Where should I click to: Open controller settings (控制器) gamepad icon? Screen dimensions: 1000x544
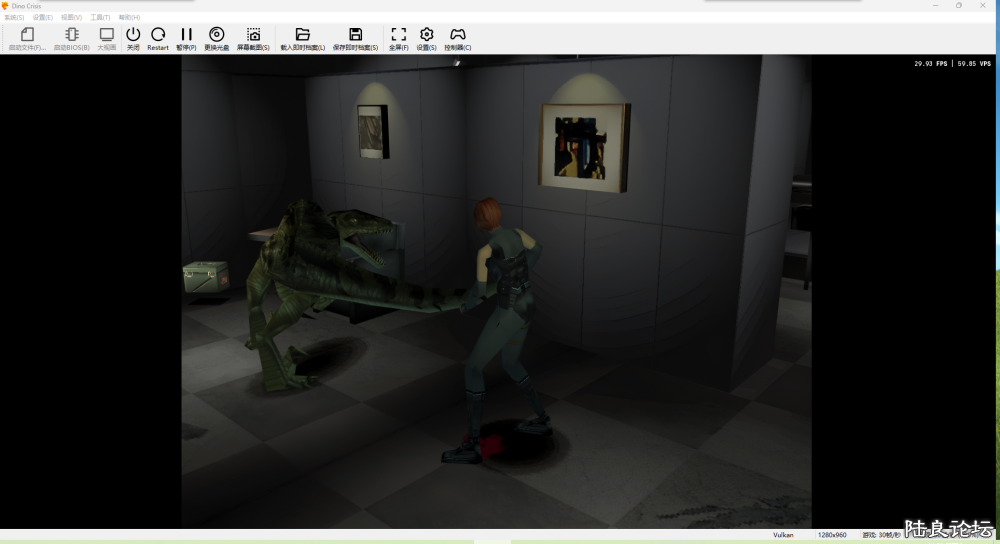pyautogui.click(x=457, y=38)
